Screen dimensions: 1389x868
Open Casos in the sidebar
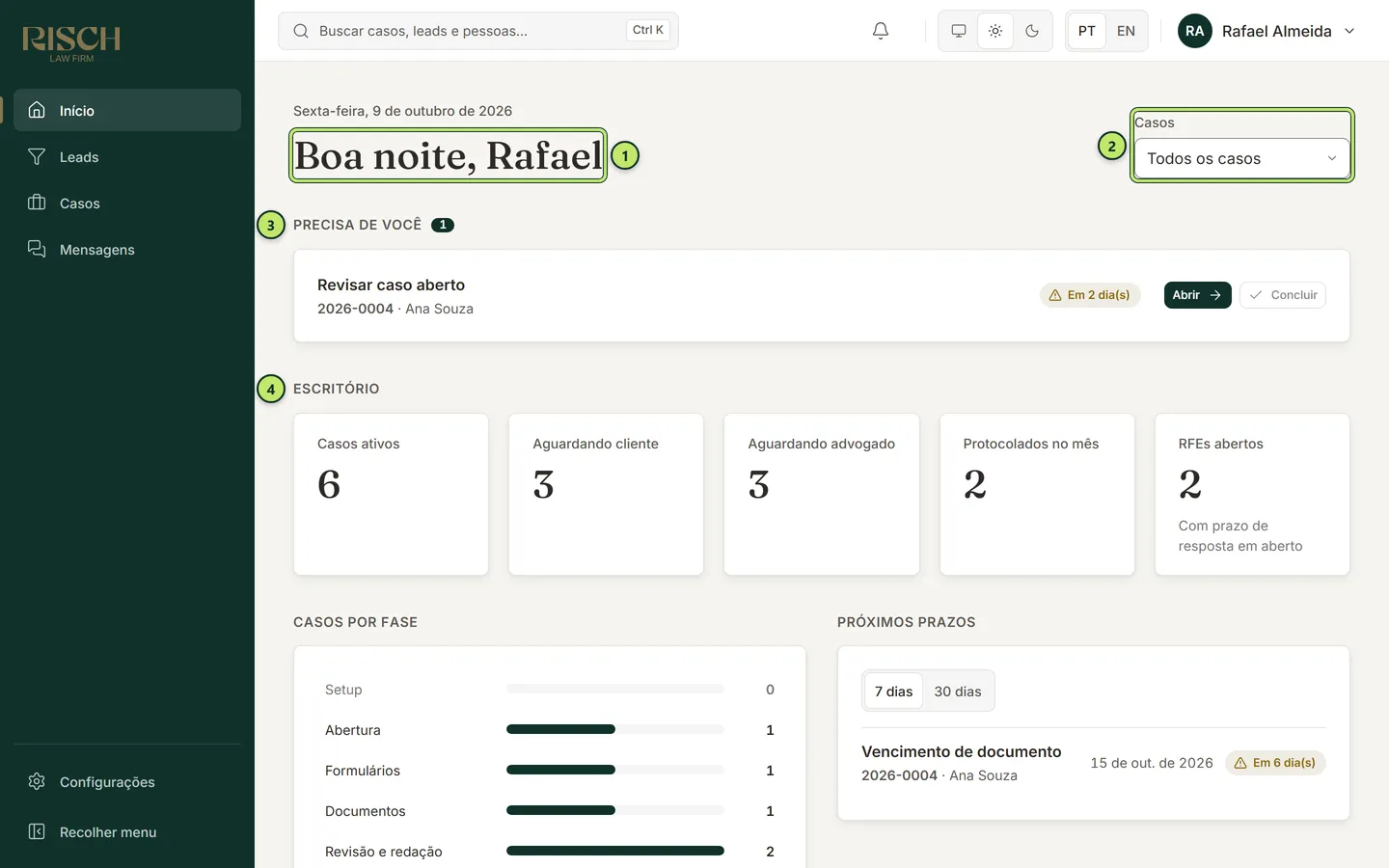click(x=127, y=203)
